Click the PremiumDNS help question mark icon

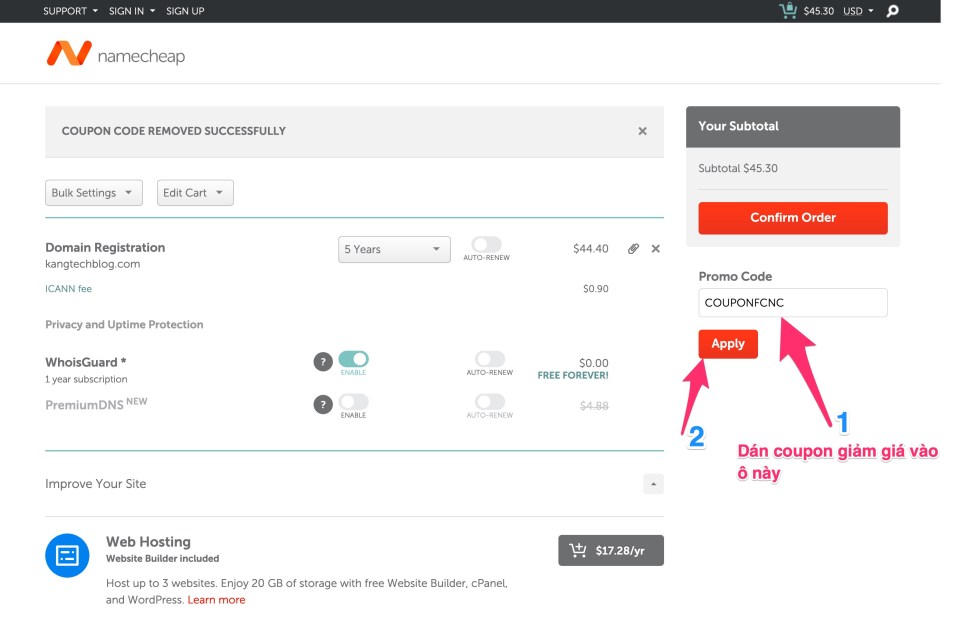(x=322, y=404)
